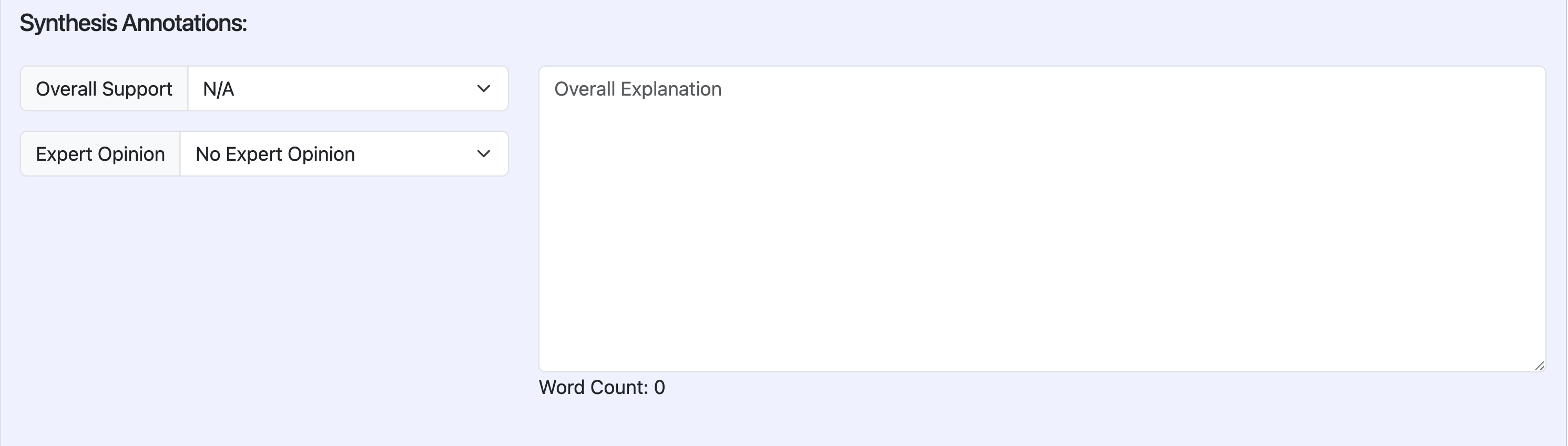
Task: Click the Overall Support label
Action: coord(104,89)
